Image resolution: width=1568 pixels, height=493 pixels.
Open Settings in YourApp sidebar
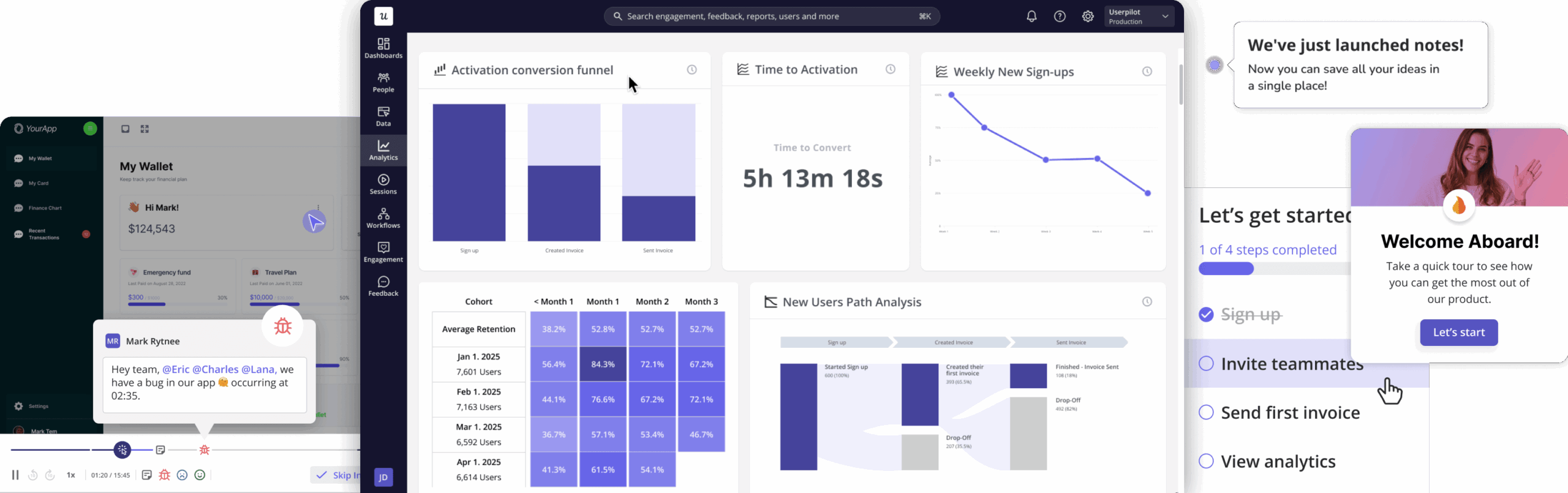pyautogui.click(x=32, y=406)
